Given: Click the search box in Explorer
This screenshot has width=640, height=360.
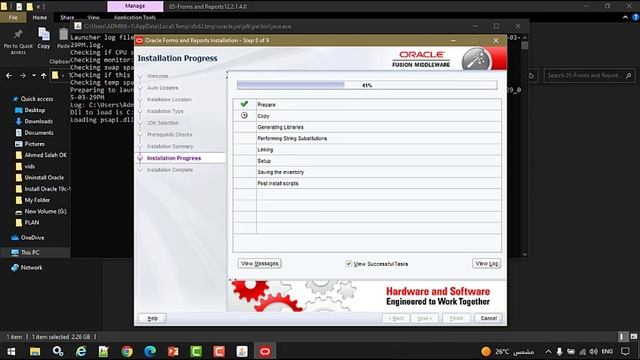Looking at the screenshot, I should 589,76.
